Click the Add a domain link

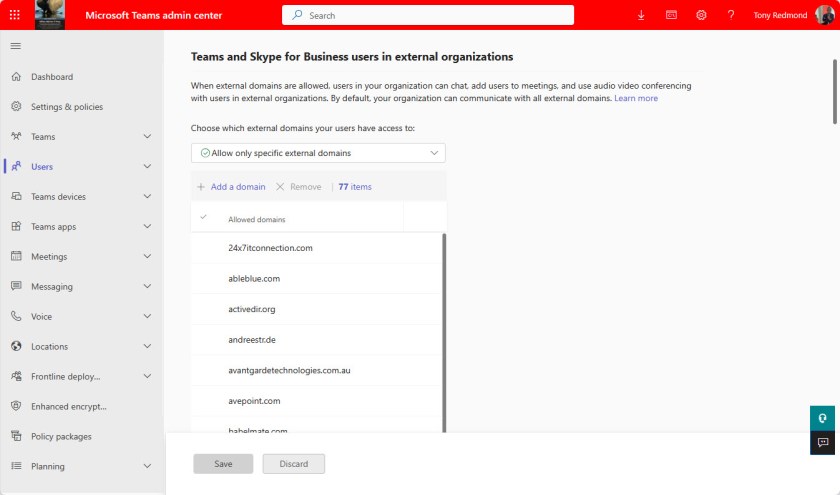(x=238, y=187)
